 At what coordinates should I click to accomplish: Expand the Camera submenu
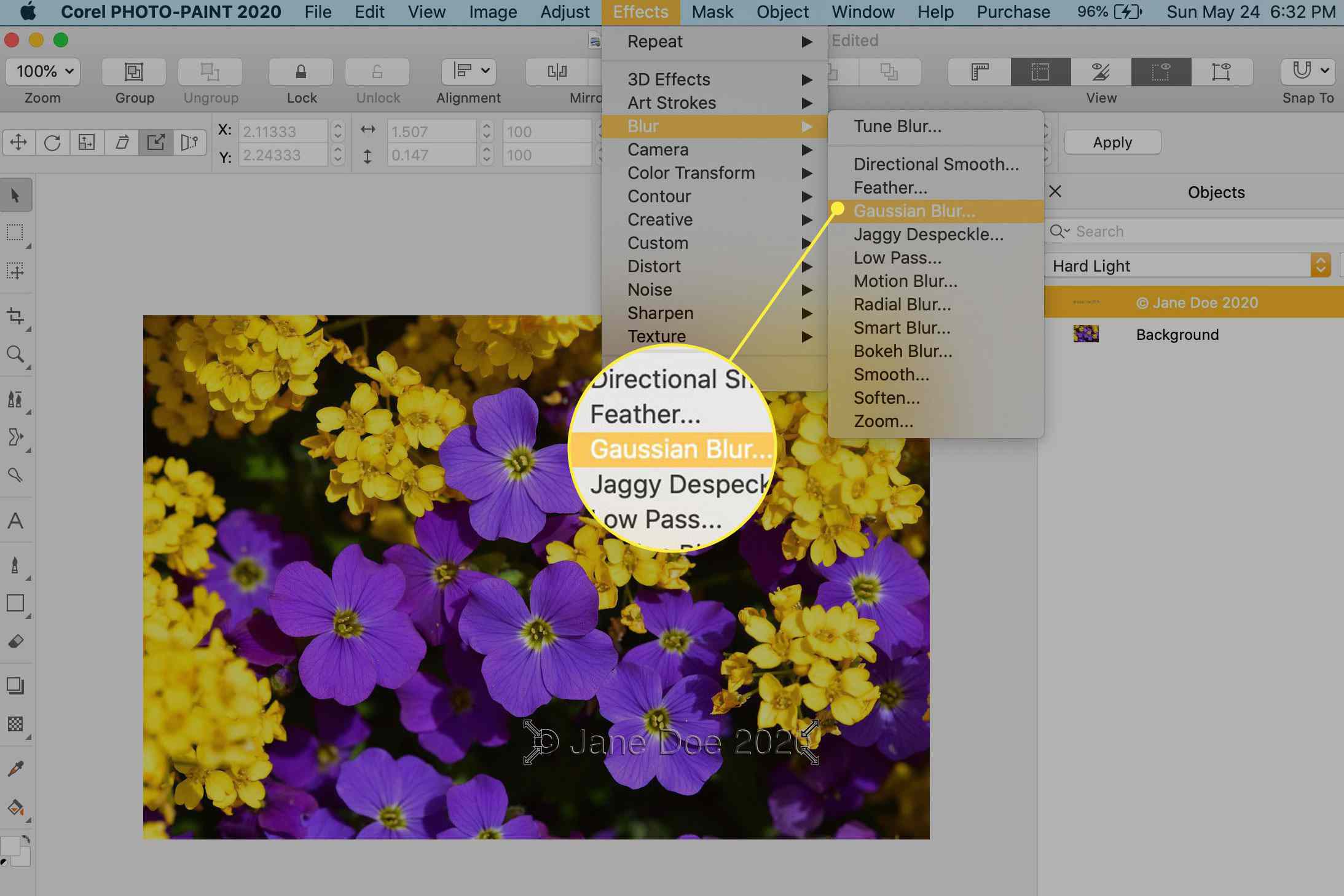pos(715,149)
